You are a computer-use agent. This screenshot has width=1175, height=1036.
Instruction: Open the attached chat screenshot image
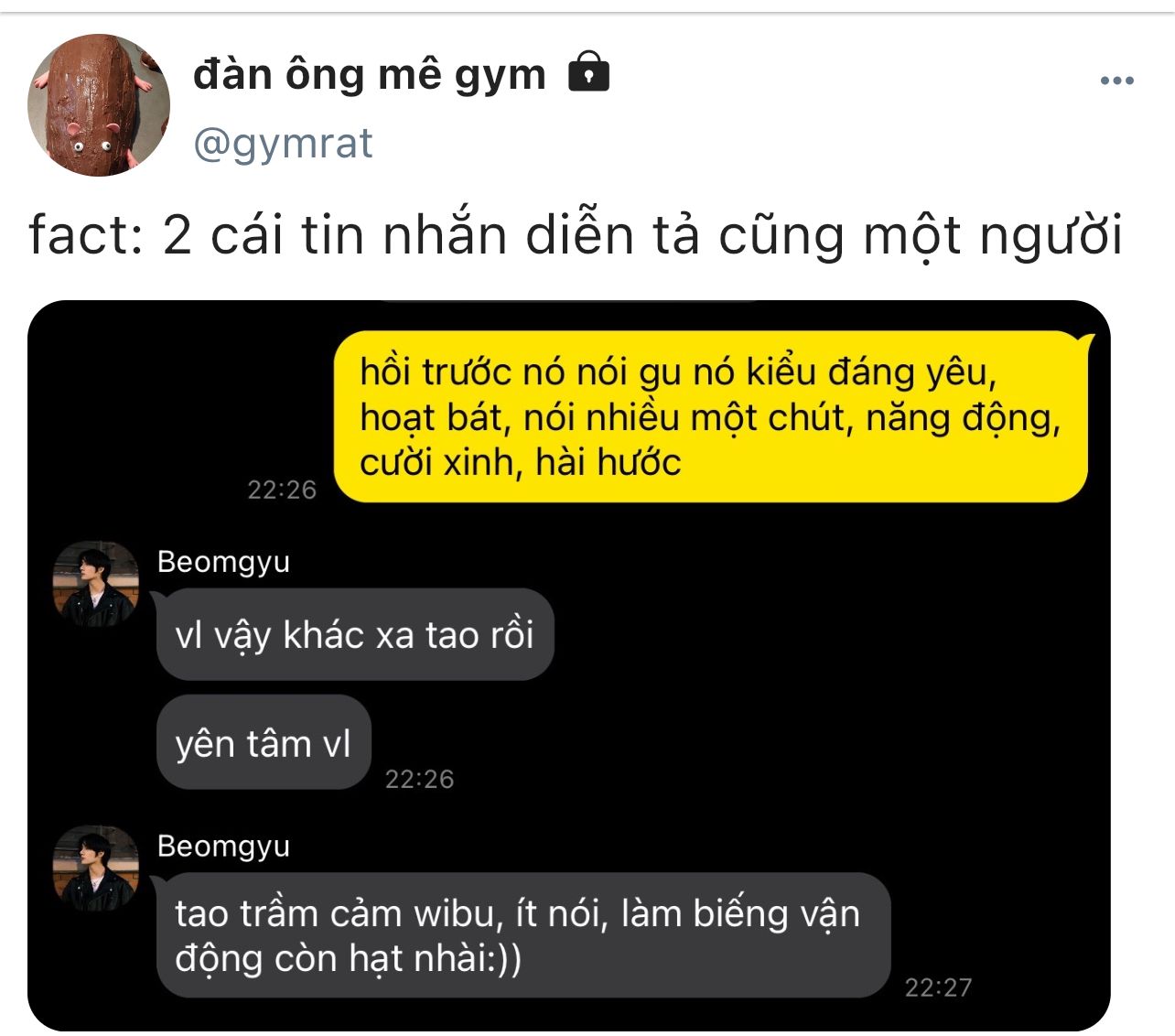[568, 665]
